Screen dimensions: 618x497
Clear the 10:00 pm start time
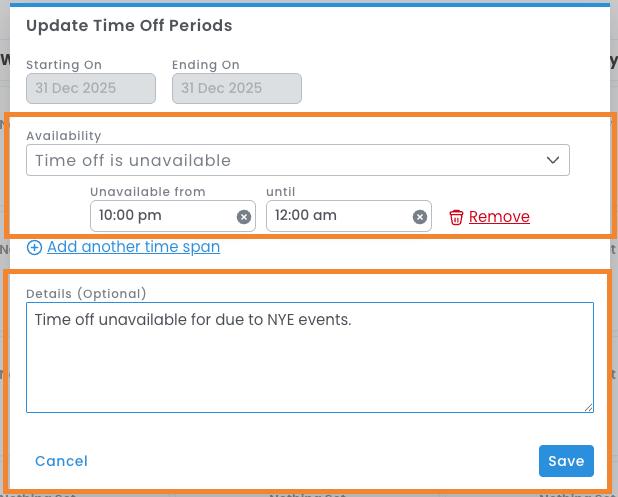click(x=244, y=216)
